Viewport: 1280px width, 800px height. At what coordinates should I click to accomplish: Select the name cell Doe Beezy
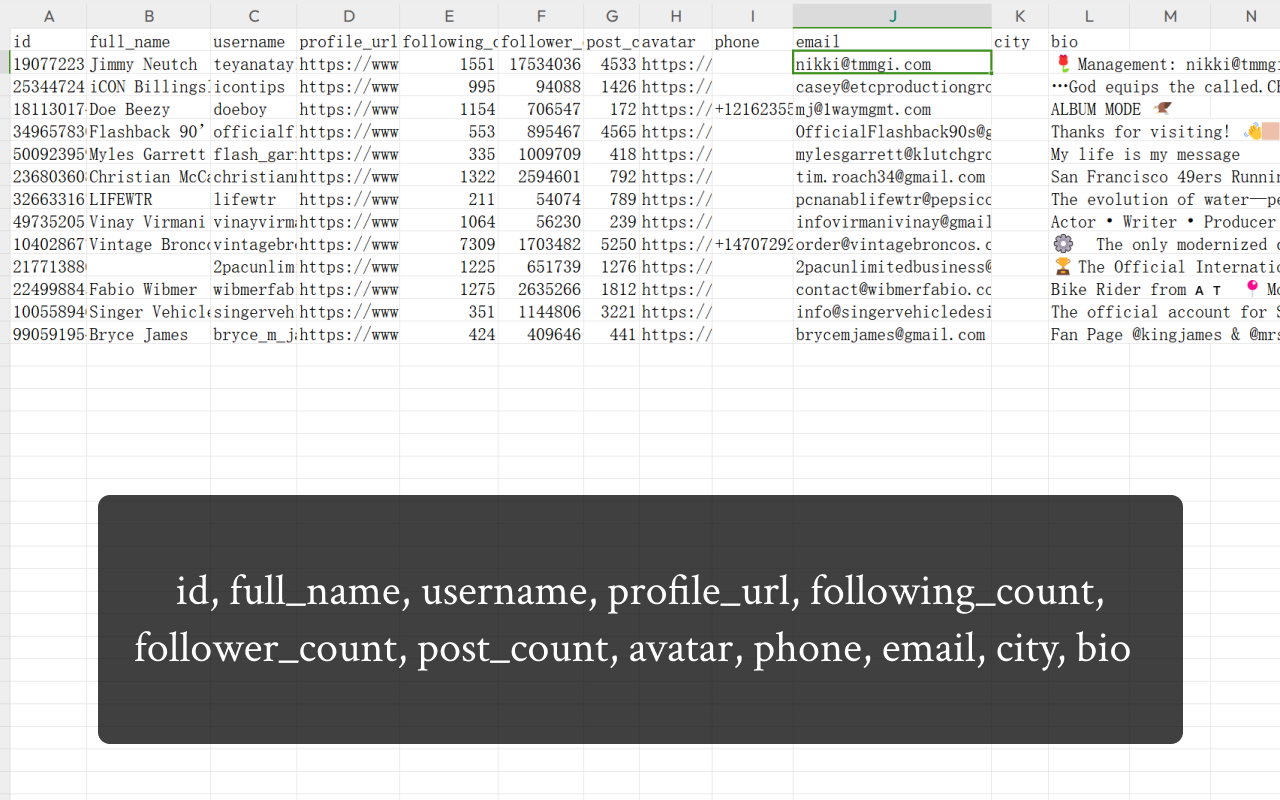click(x=149, y=109)
